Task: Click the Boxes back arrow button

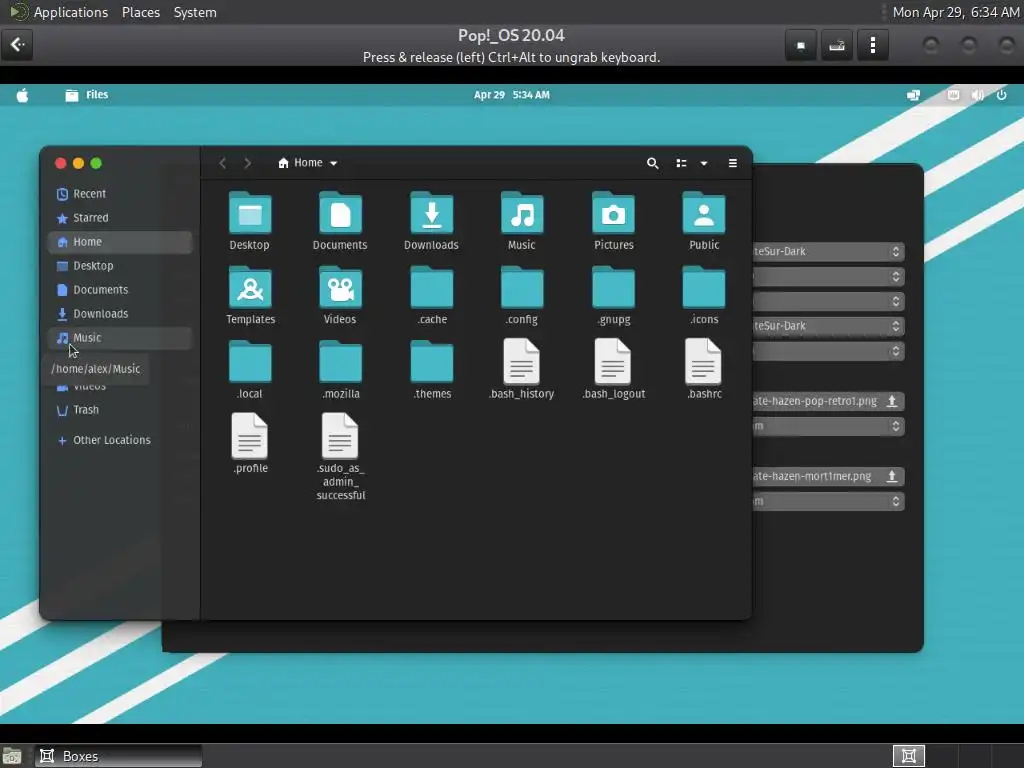Action: (x=17, y=45)
